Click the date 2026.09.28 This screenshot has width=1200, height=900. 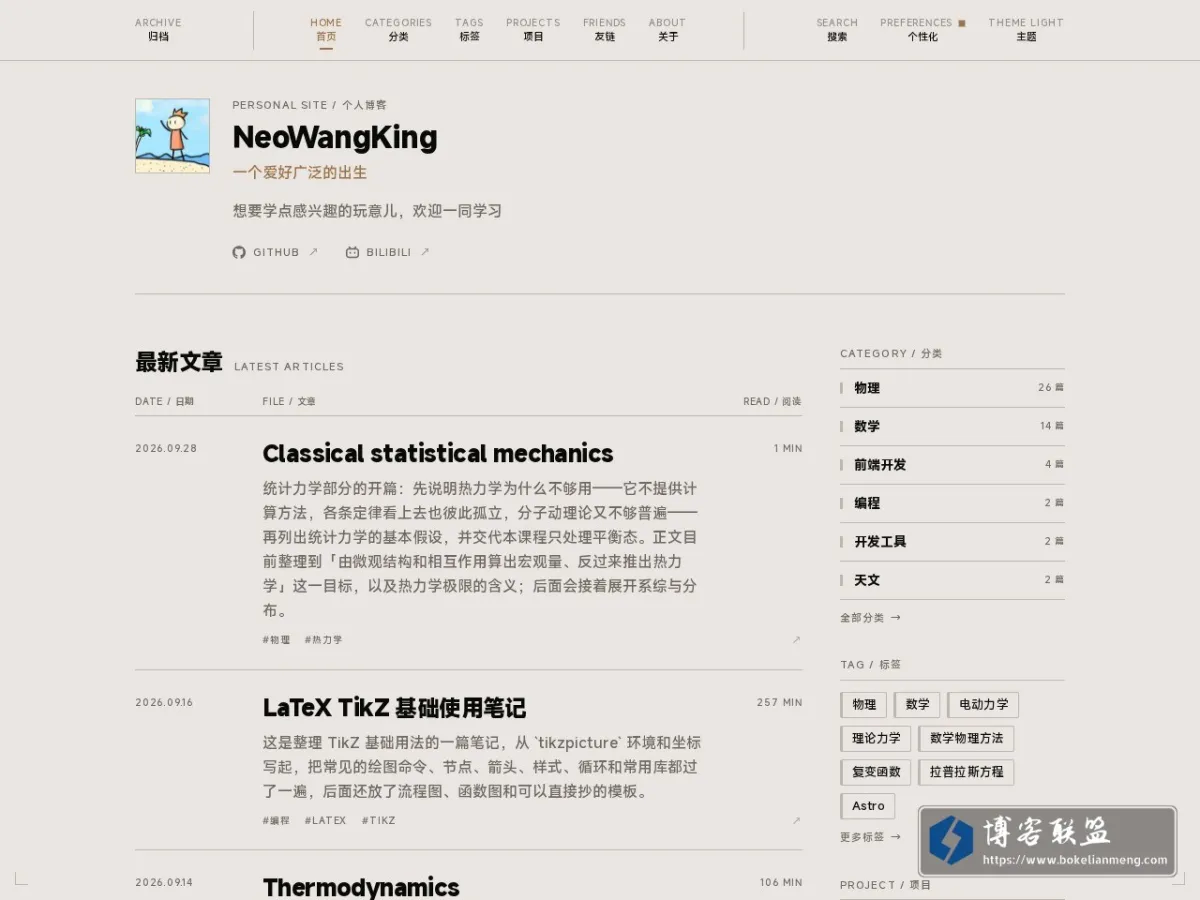coord(166,449)
